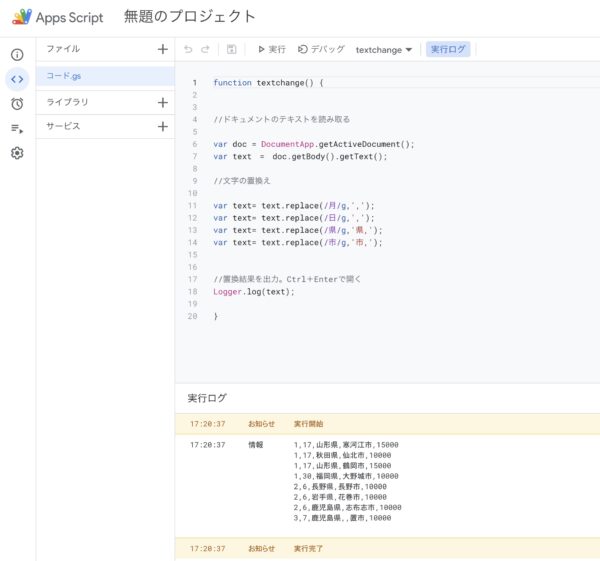Add a new file with plus icon

pyautogui.click(x=163, y=49)
